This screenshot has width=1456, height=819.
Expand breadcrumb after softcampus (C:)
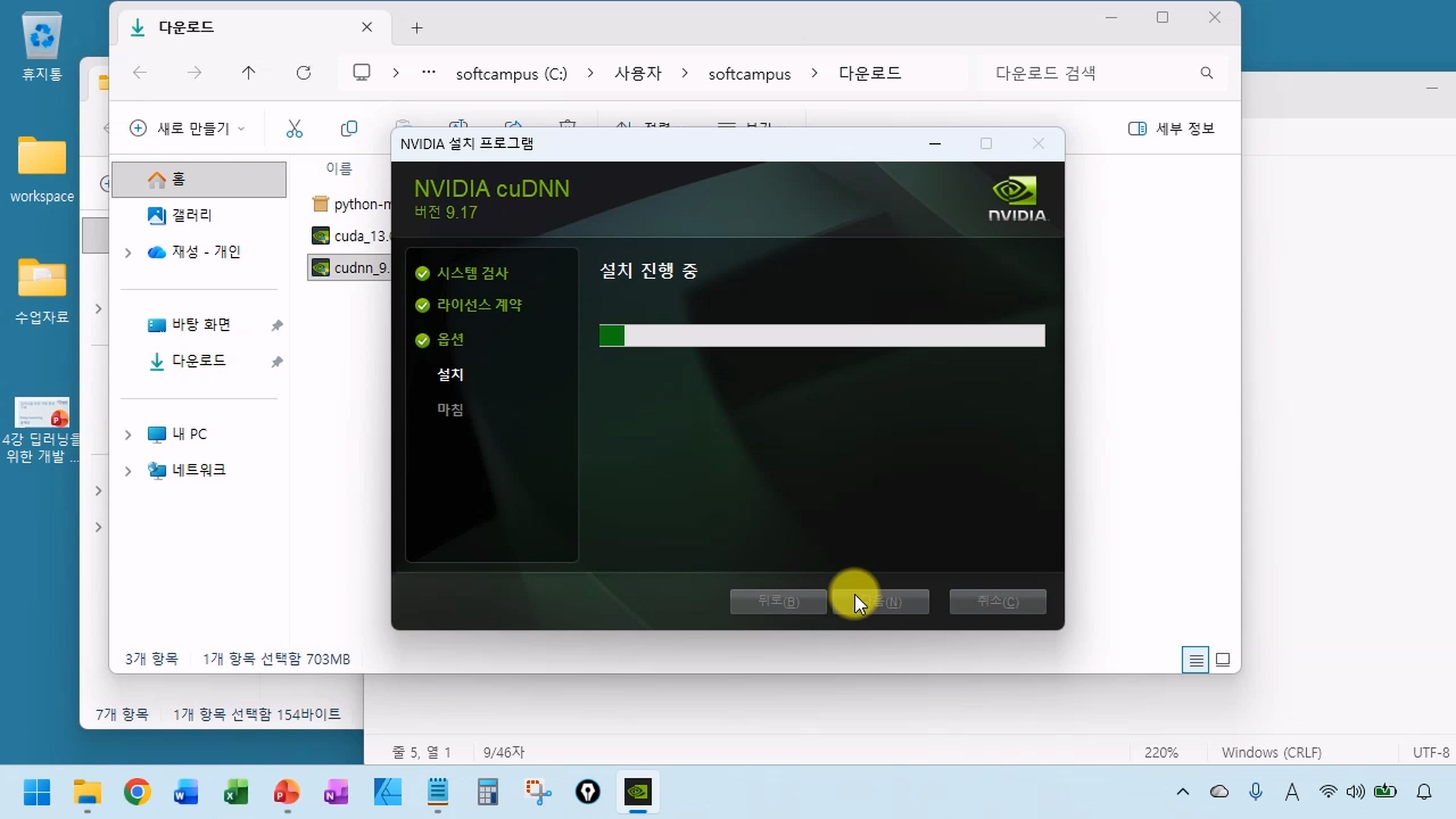(591, 74)
